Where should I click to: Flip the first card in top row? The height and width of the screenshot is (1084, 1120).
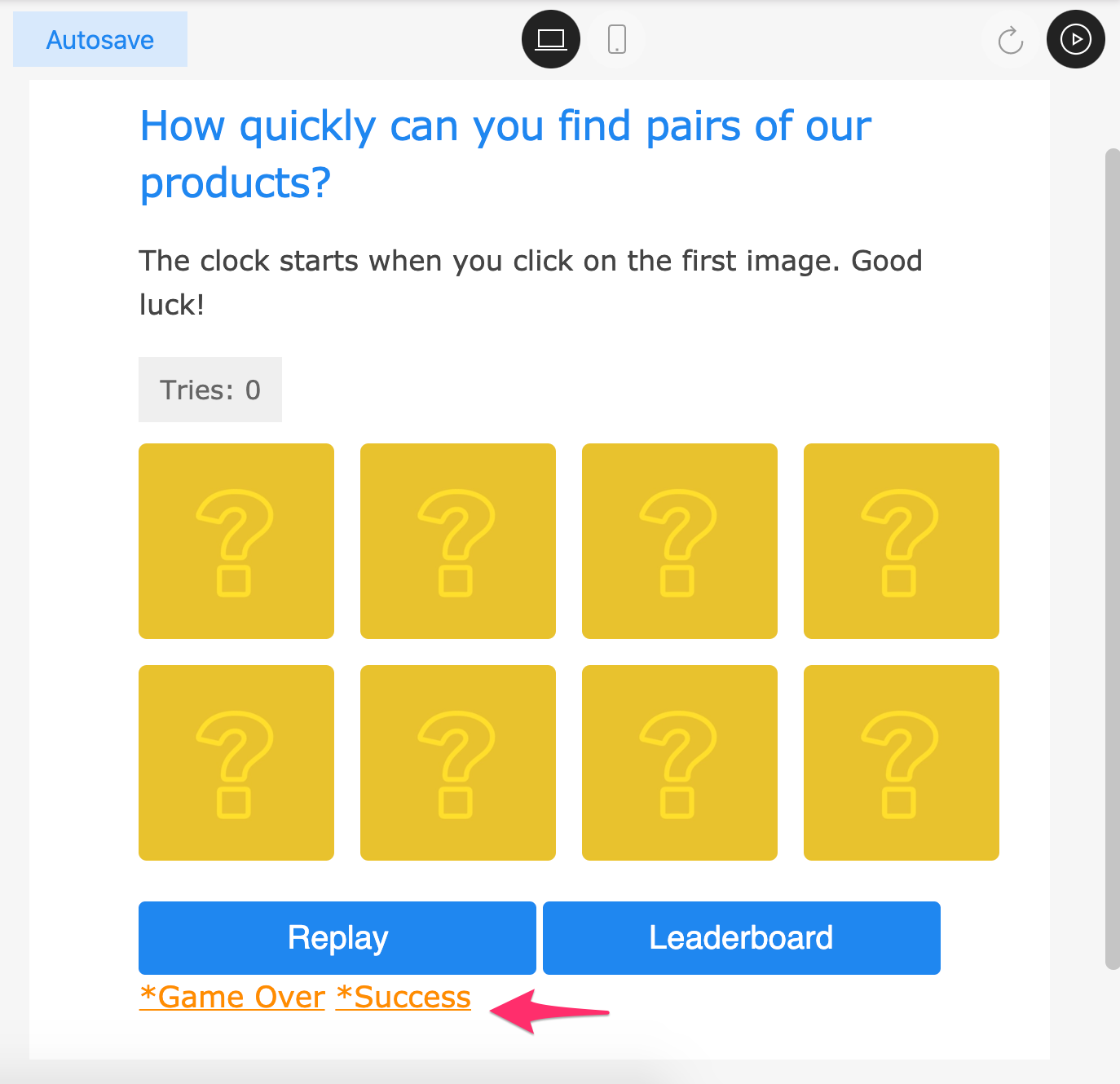(236, 541)
